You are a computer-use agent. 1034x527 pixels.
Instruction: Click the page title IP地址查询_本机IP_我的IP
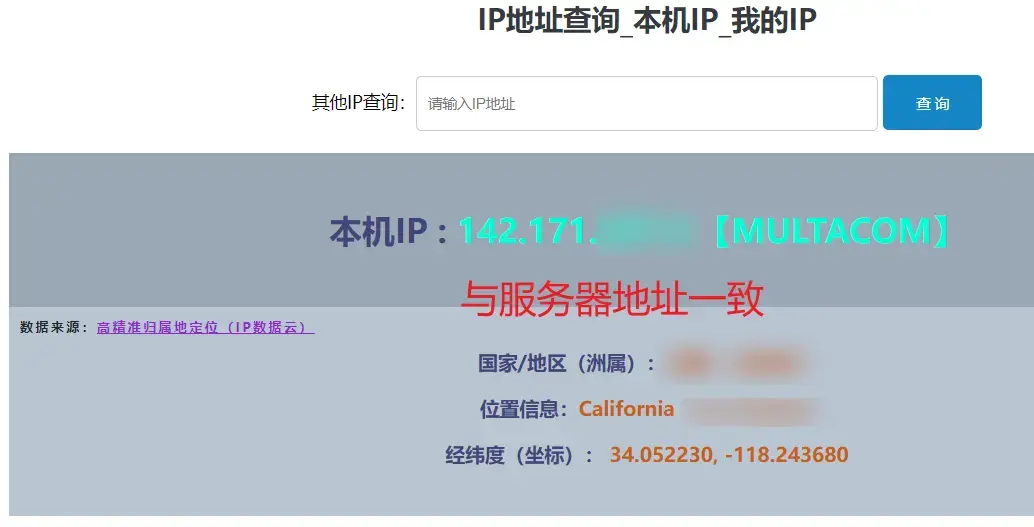pos(647,21)
